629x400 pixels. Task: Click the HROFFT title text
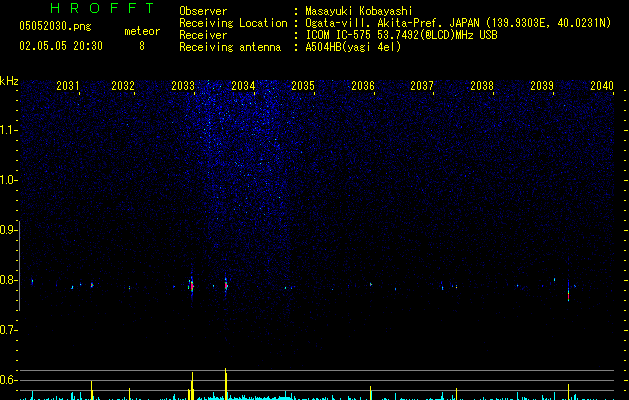[103, 8]
